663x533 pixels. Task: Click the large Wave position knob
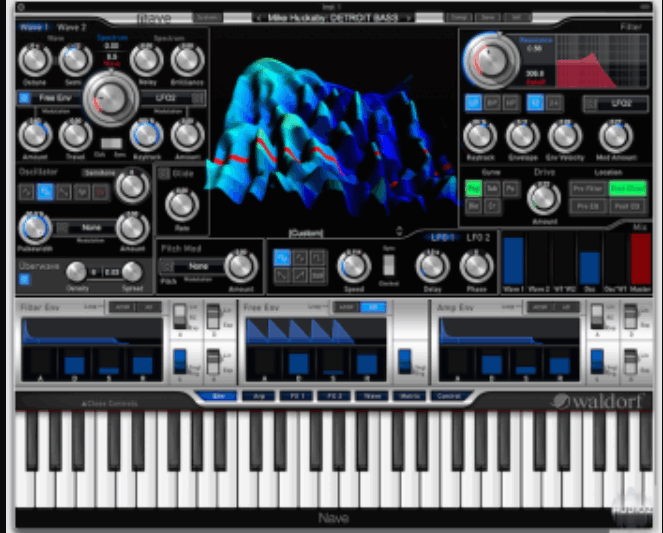111,98
